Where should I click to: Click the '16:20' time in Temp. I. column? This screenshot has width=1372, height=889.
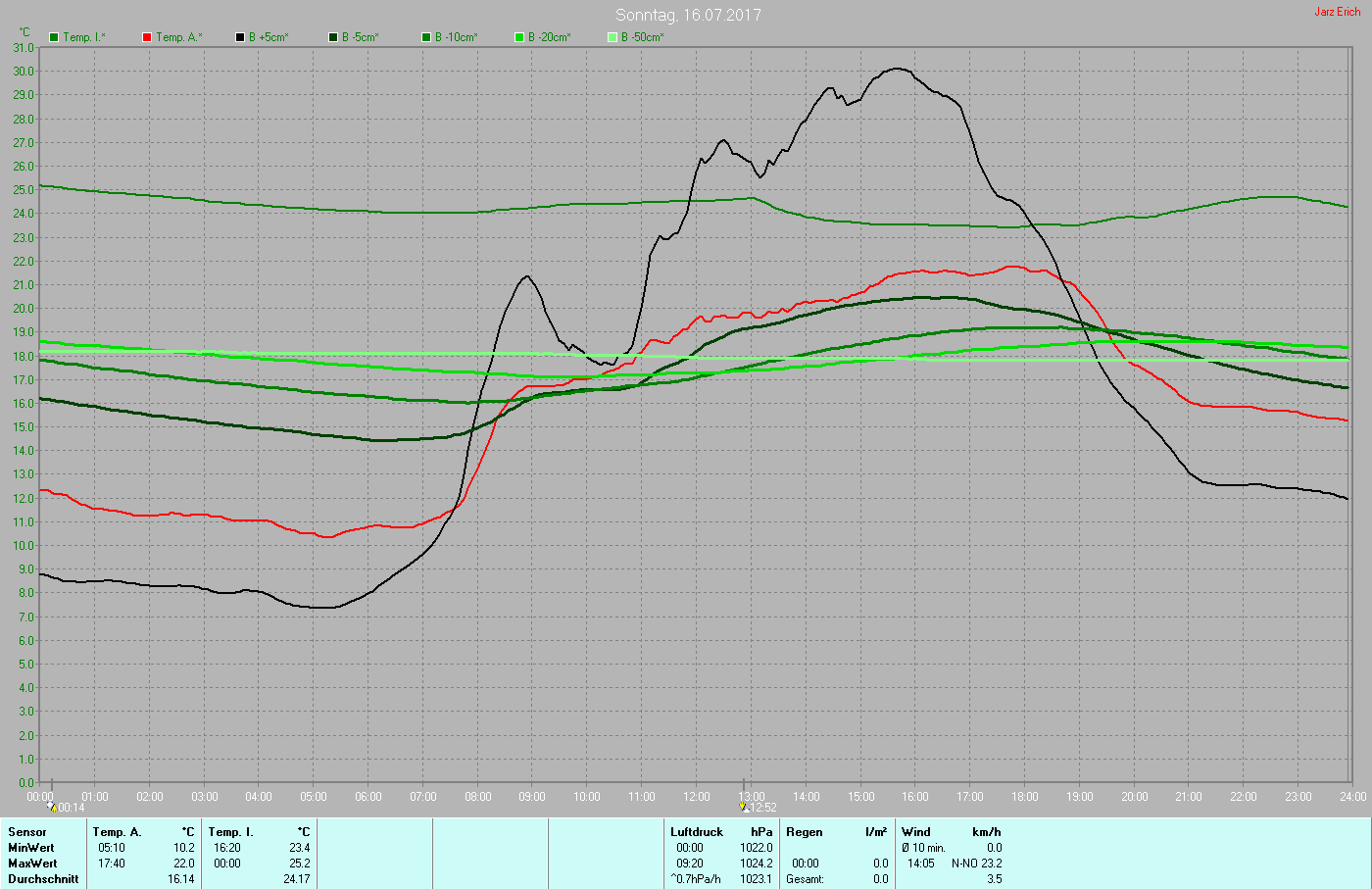227,848
